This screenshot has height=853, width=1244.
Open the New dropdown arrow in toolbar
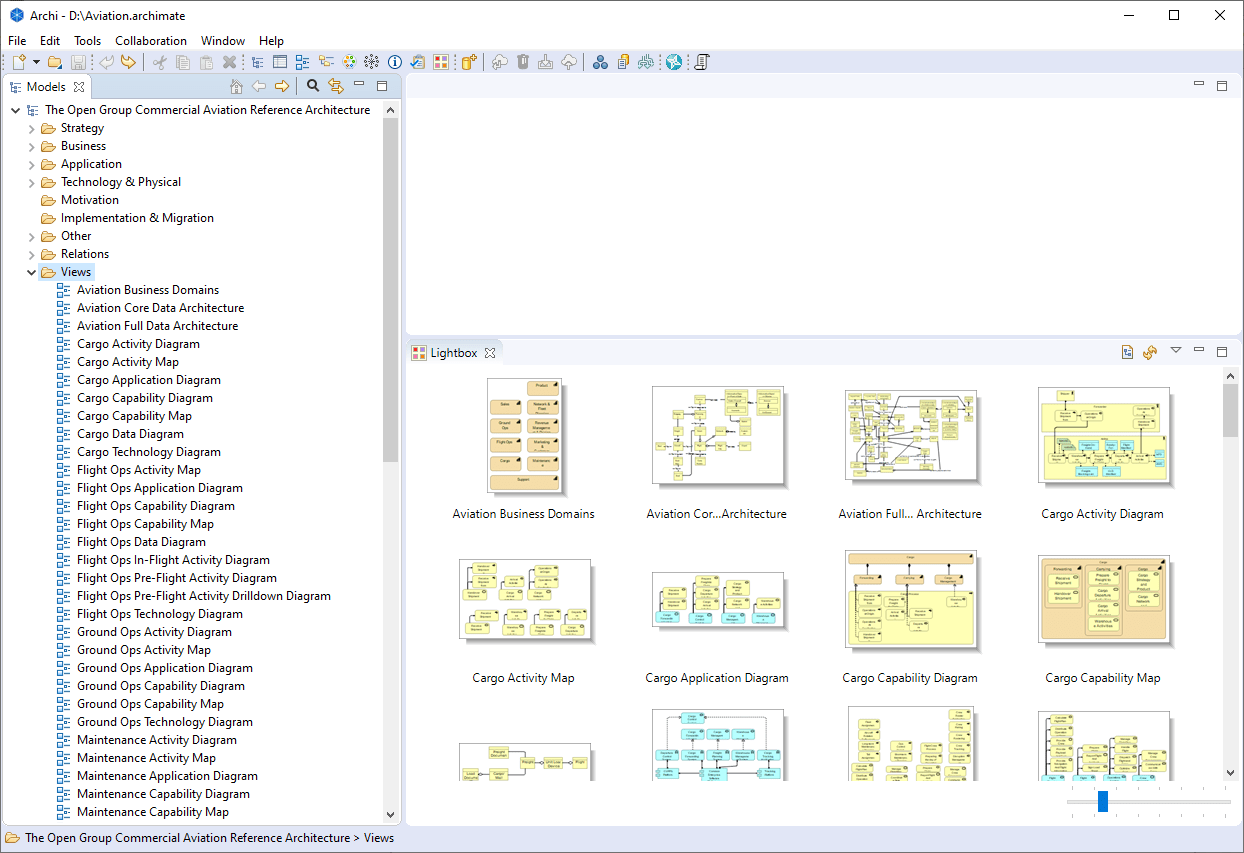click(36, 62)
